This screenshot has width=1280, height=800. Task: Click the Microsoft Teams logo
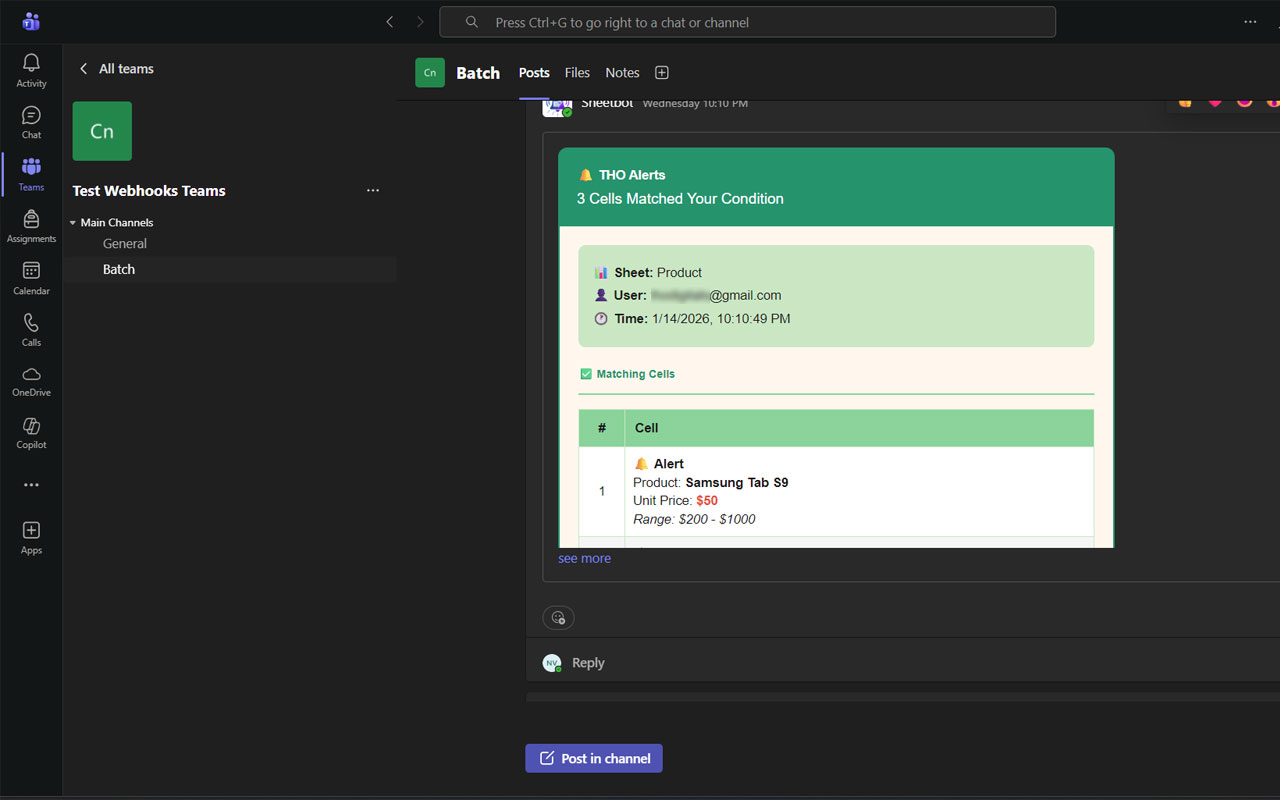[31, 21]
